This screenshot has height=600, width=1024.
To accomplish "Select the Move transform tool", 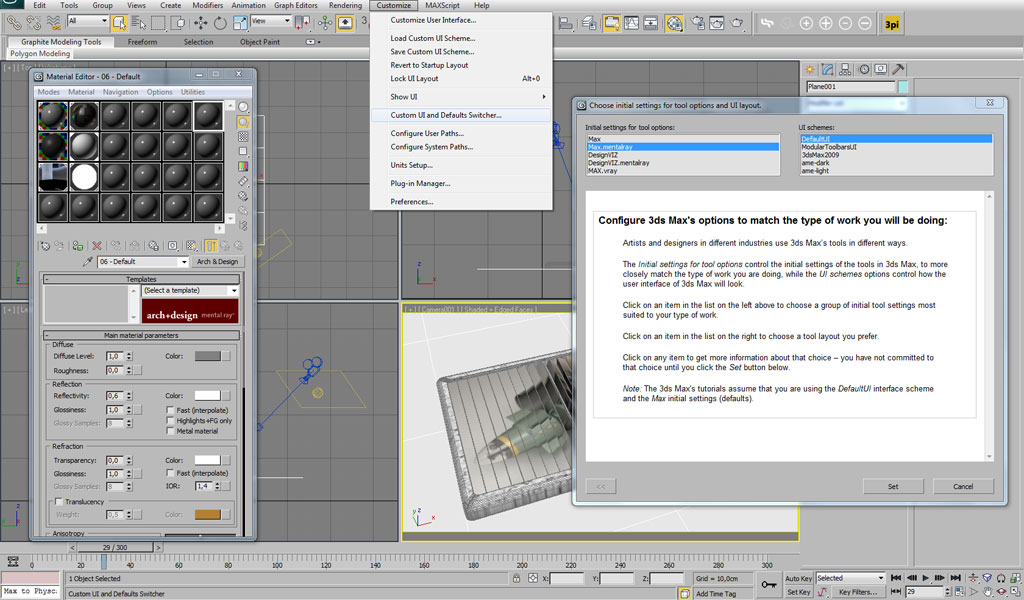I will coord(200,24).
